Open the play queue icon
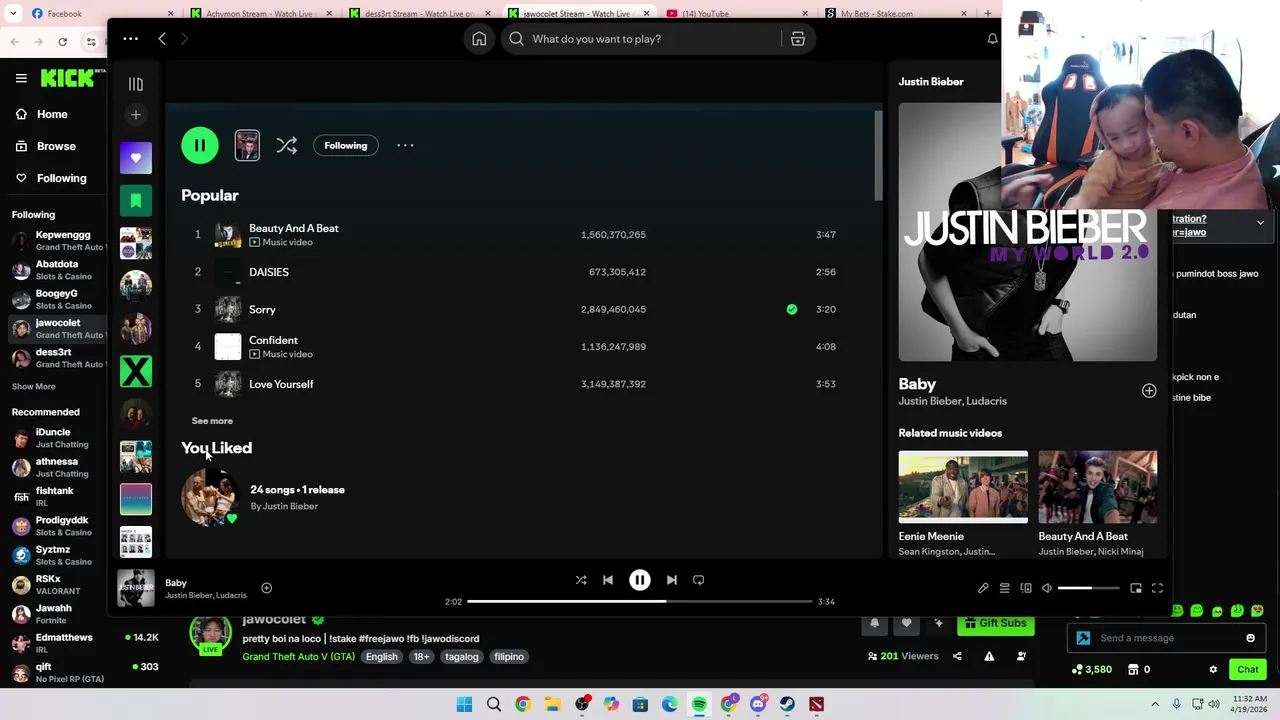1280x720 pixels. (1005, 588)
